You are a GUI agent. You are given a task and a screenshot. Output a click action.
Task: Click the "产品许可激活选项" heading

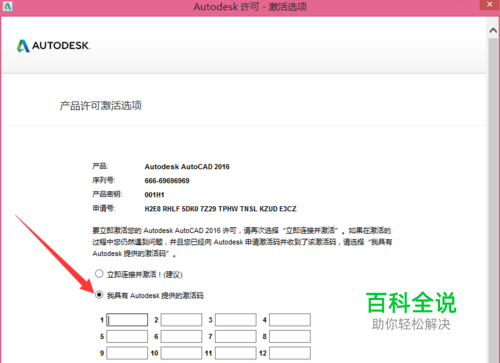click(101, 106)
